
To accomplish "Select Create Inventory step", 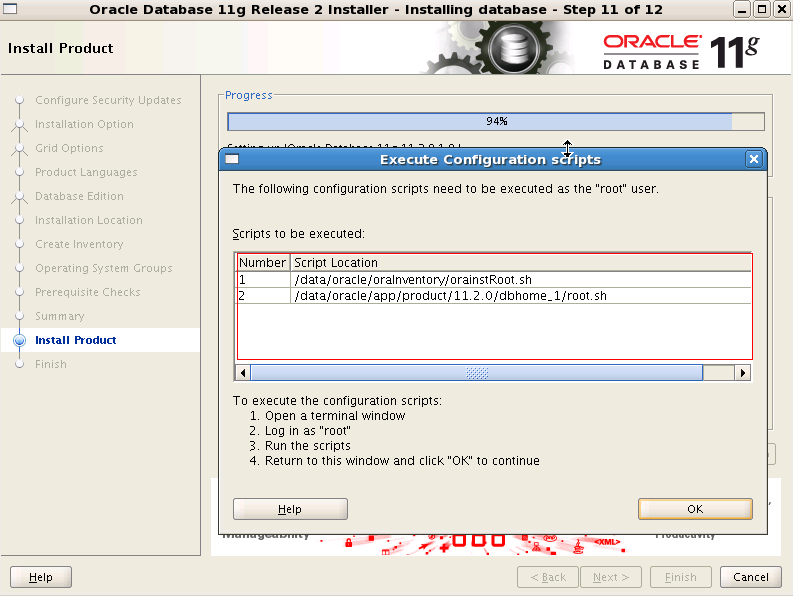I will pyautogui.click(x=79, y=244).
